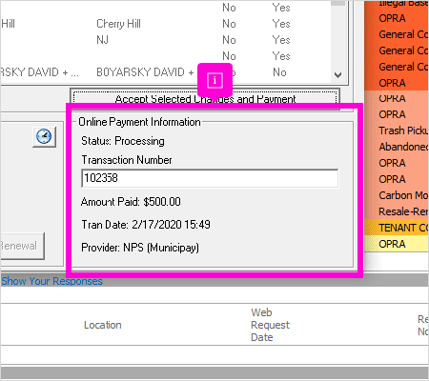
Task: Select the Cherry Hill cell beside NJ column
Action: 118,24
